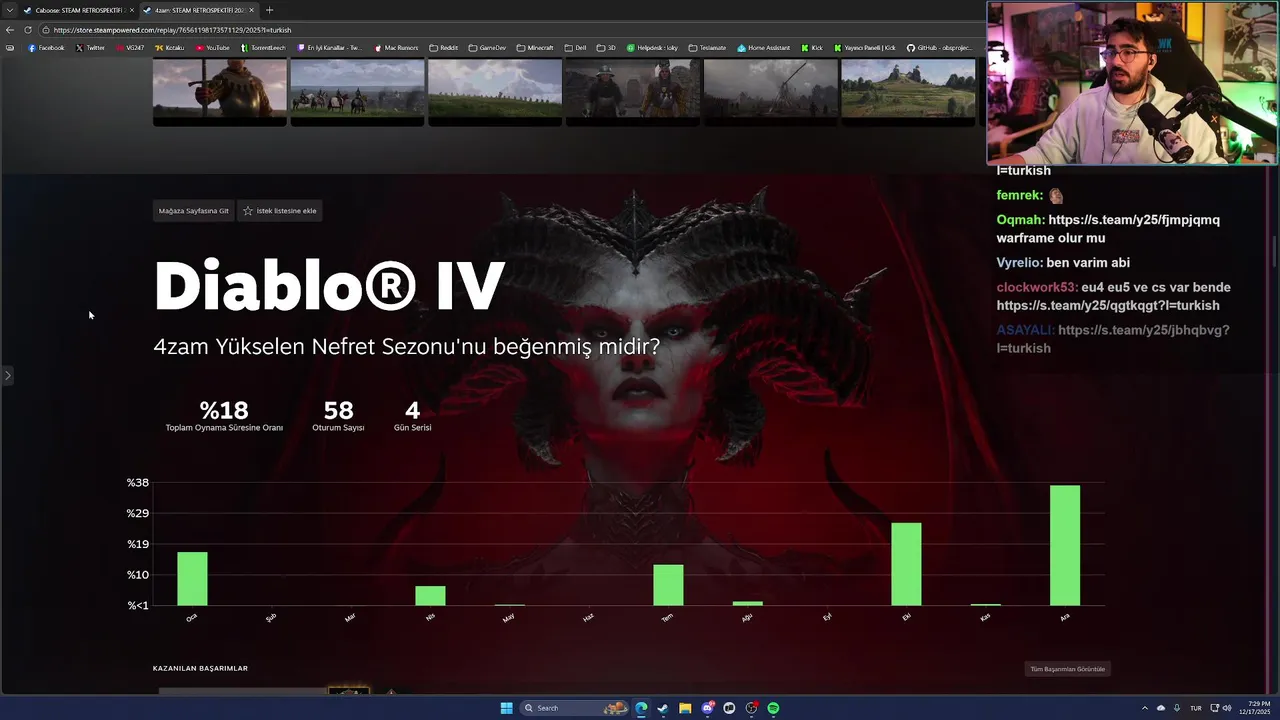
Task: Close the Caboose STEAM RETROSPEKTIFI tab
Action: (x=131, y=10)
